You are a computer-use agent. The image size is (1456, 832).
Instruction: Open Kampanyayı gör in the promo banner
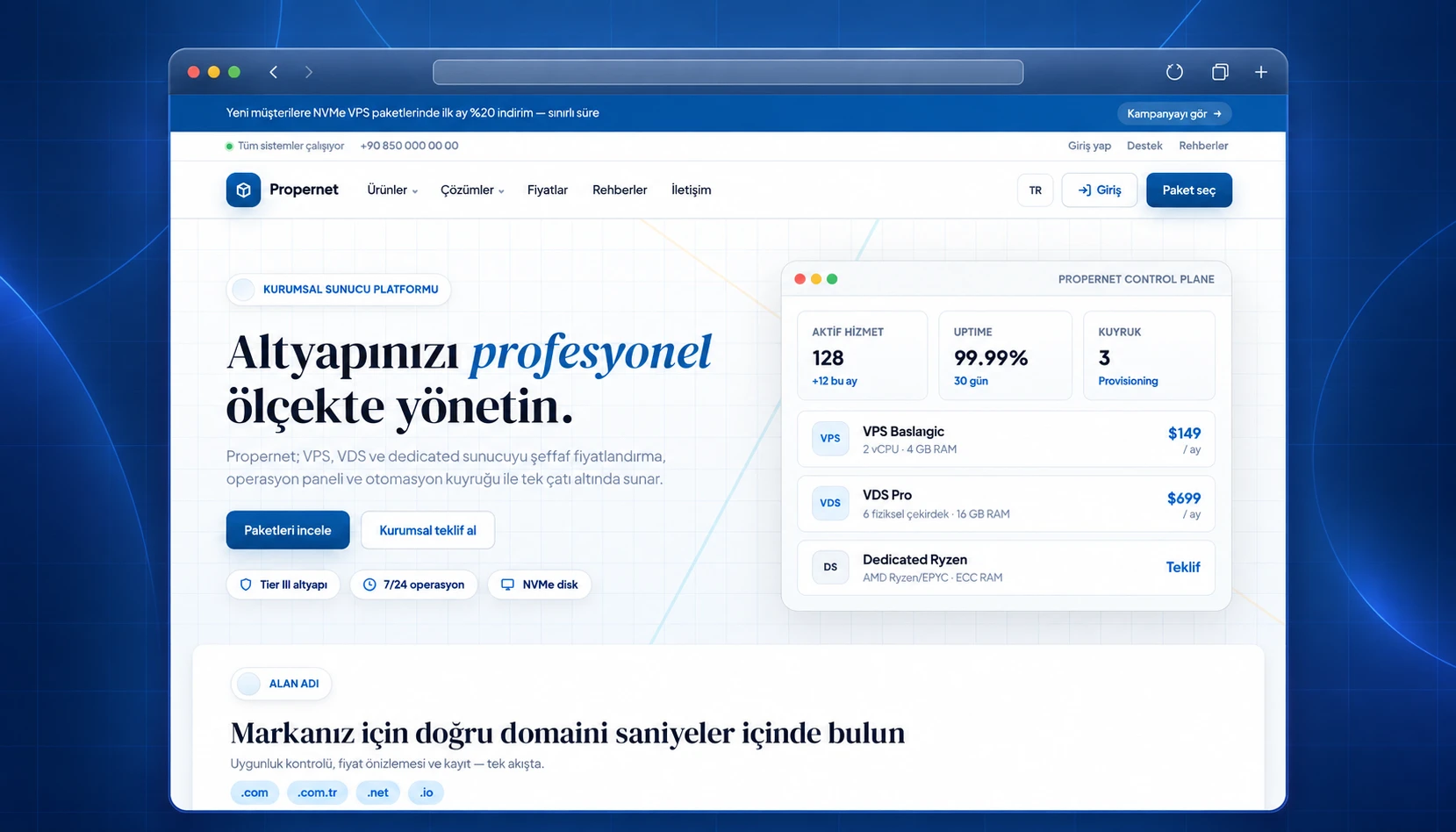(x=1174, y=113)
